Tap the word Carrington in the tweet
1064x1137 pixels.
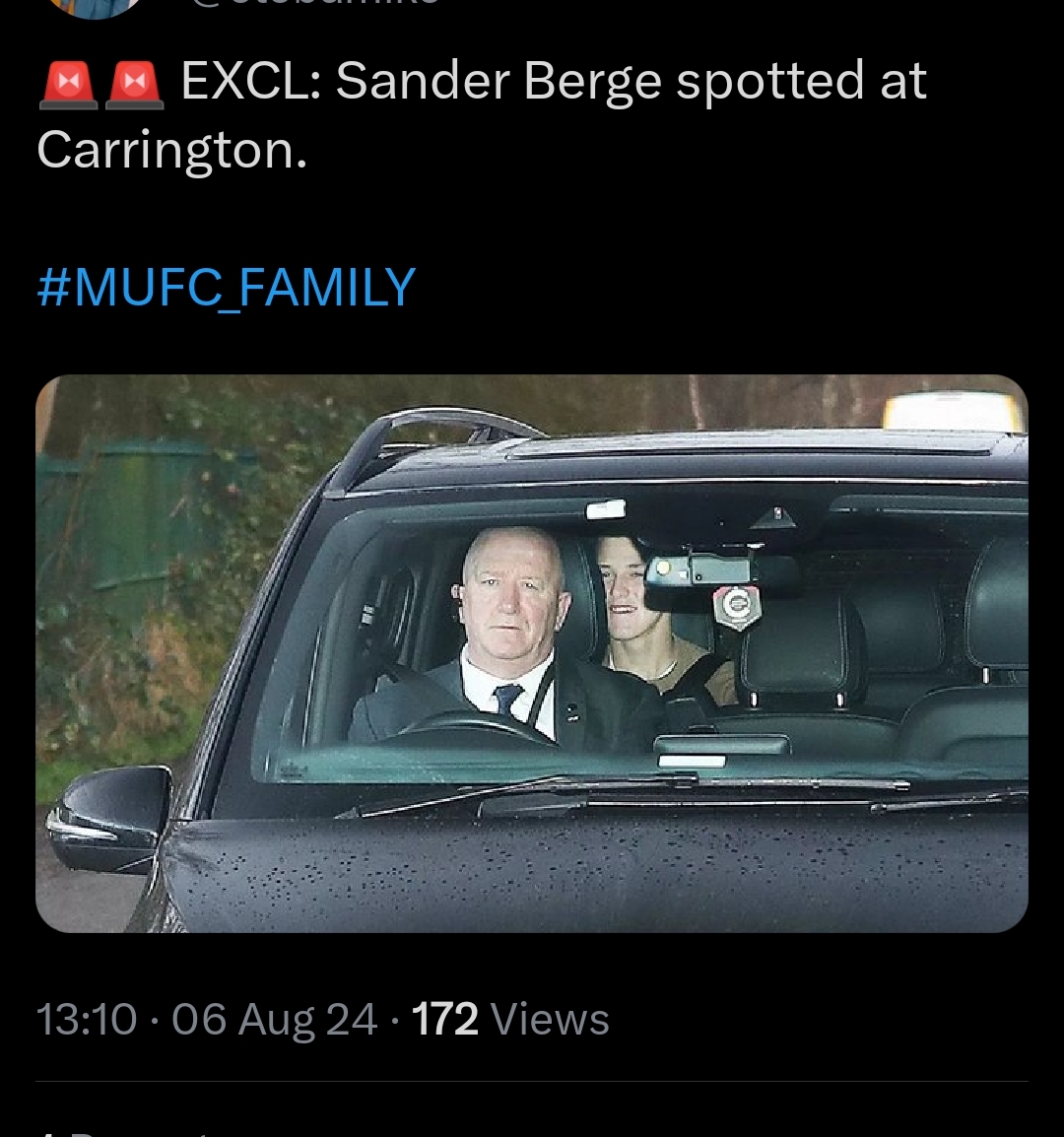(x=171, y=150)
